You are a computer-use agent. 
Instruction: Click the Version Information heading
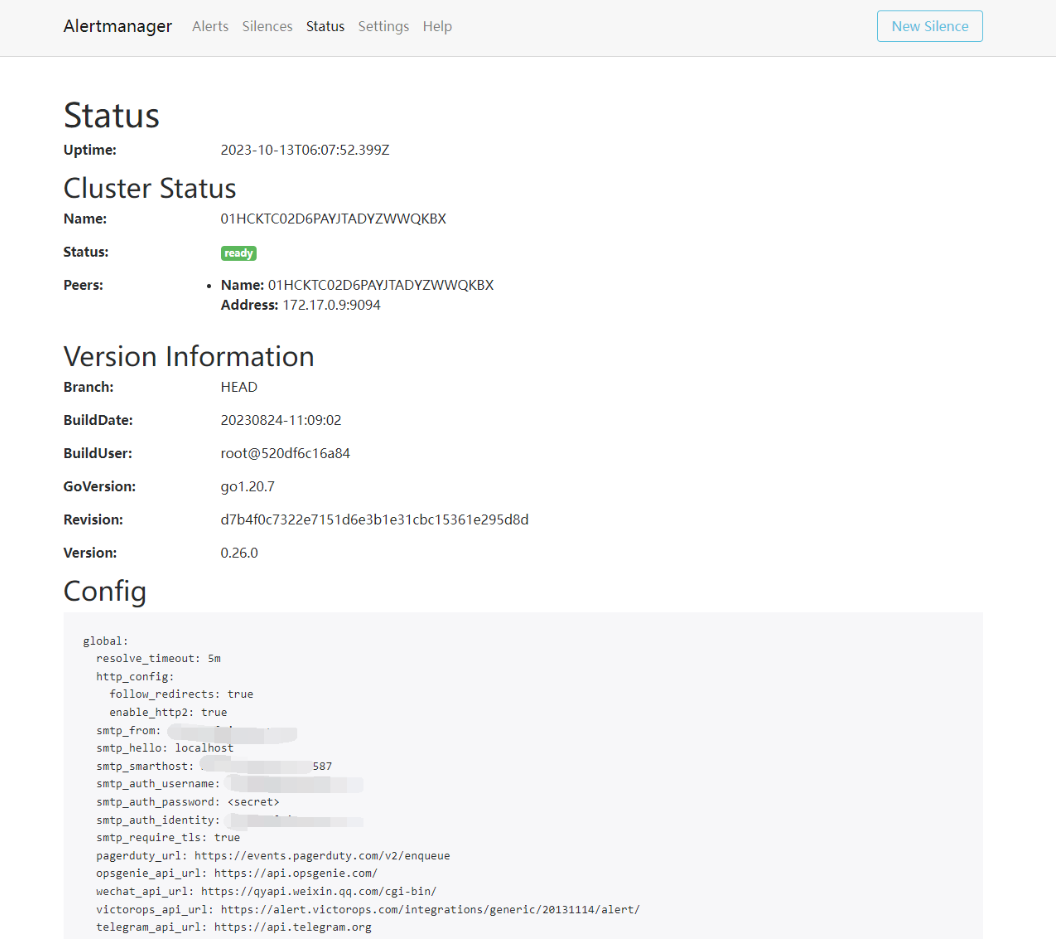pyautogui.click(x=188, y=357)
